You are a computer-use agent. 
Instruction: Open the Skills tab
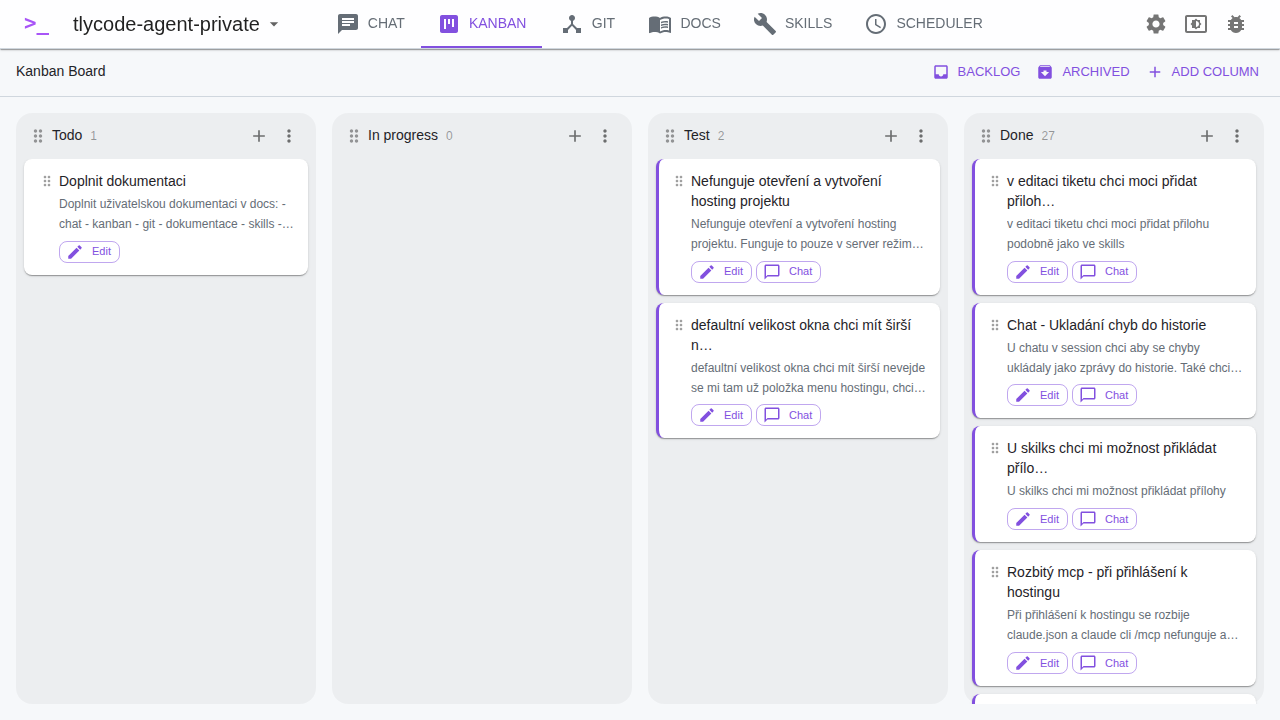pos(792,23)
